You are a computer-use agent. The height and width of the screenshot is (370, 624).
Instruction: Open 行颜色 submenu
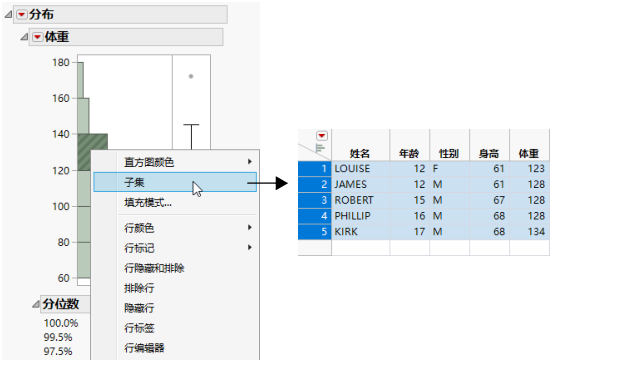(175, 228)
